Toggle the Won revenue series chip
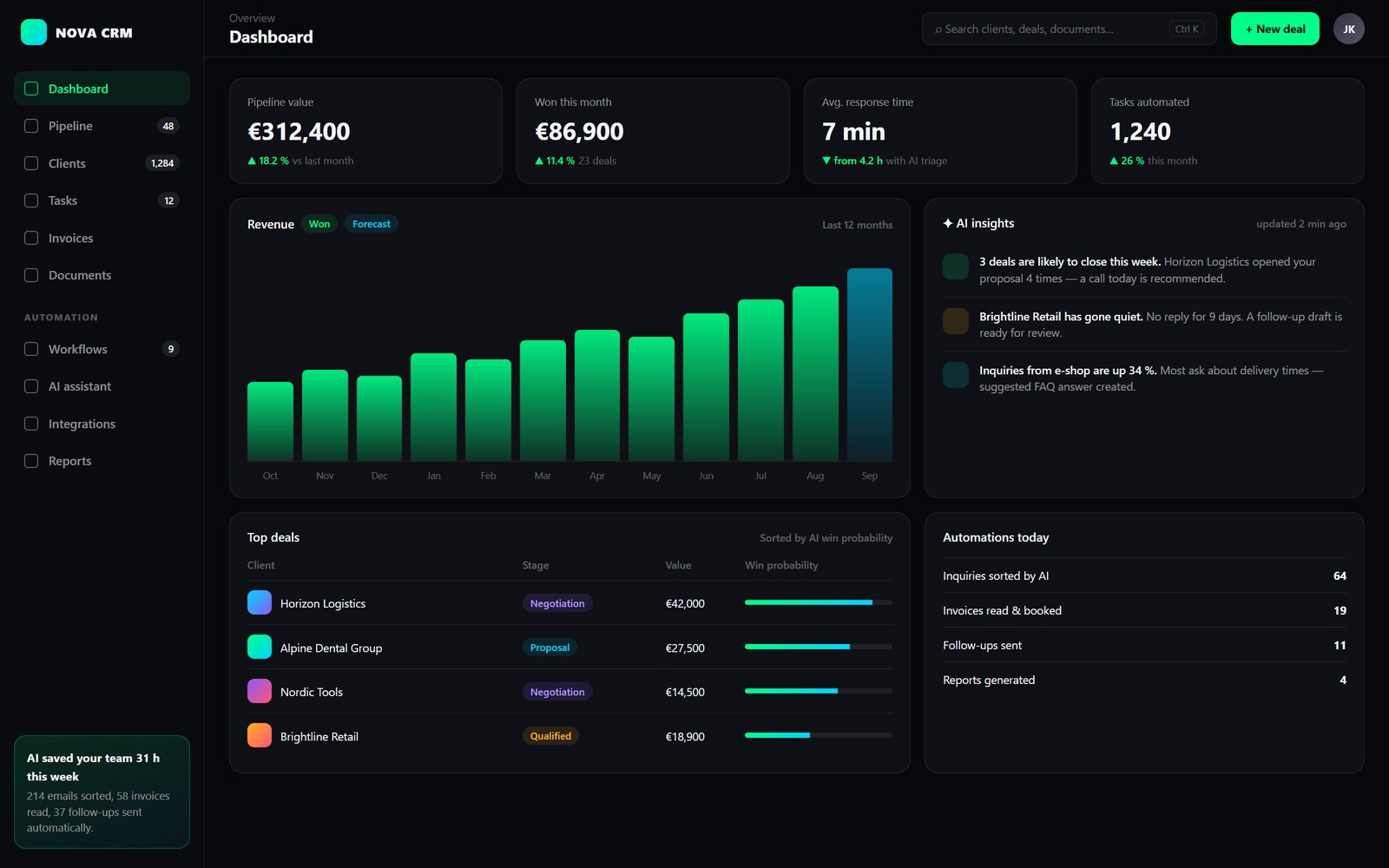 [x=319, y=224]
